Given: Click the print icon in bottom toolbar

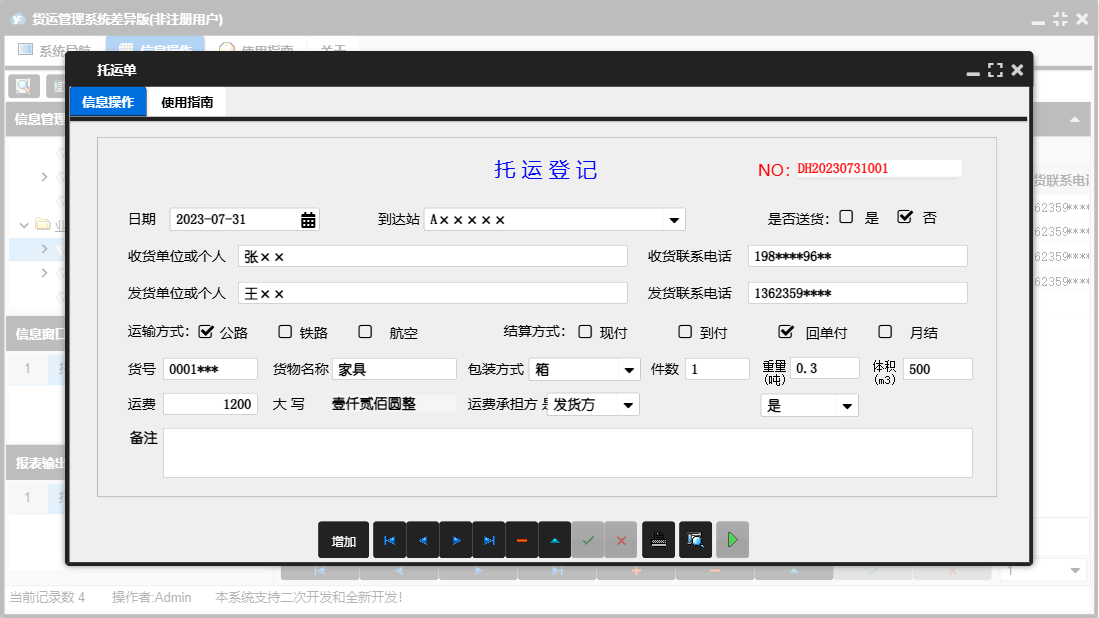Looking at the screenshot, I should coord(658,540).
